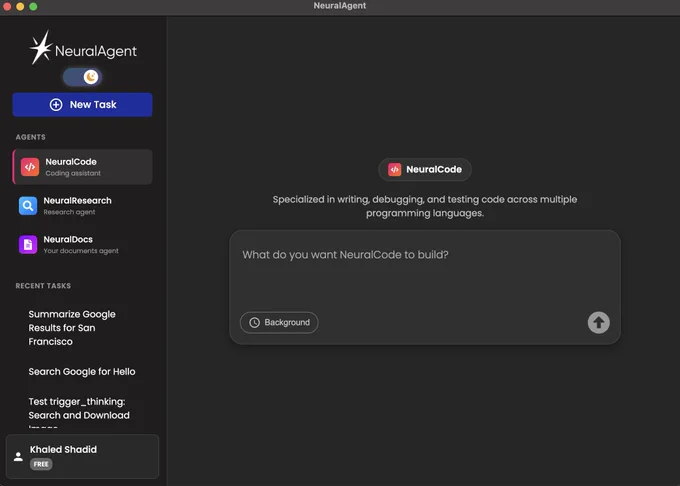Select the NeuralDocs documents agent
This screenshot has width=680, height=486.
[x=82, y=245]
